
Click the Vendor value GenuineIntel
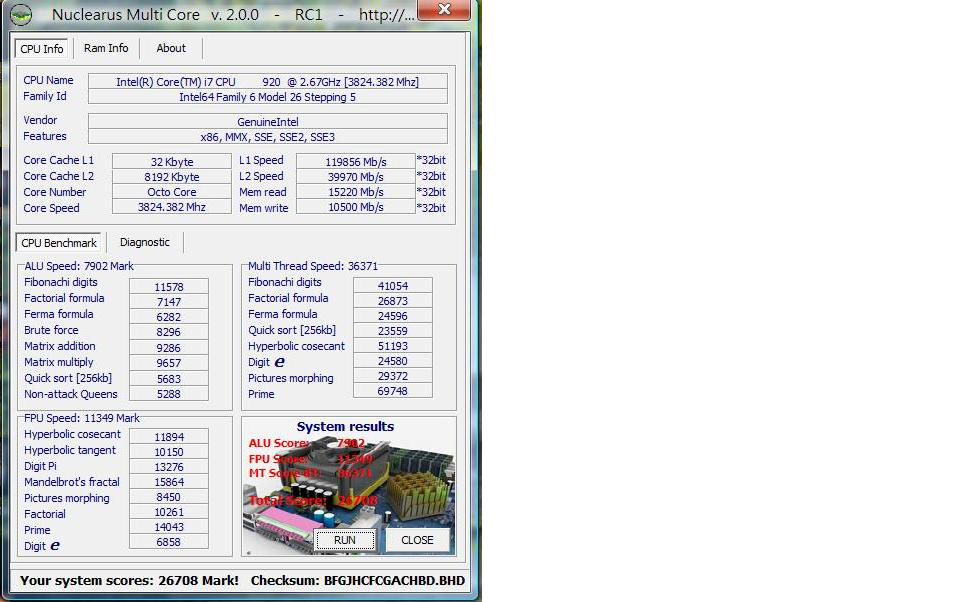point(268,121)
